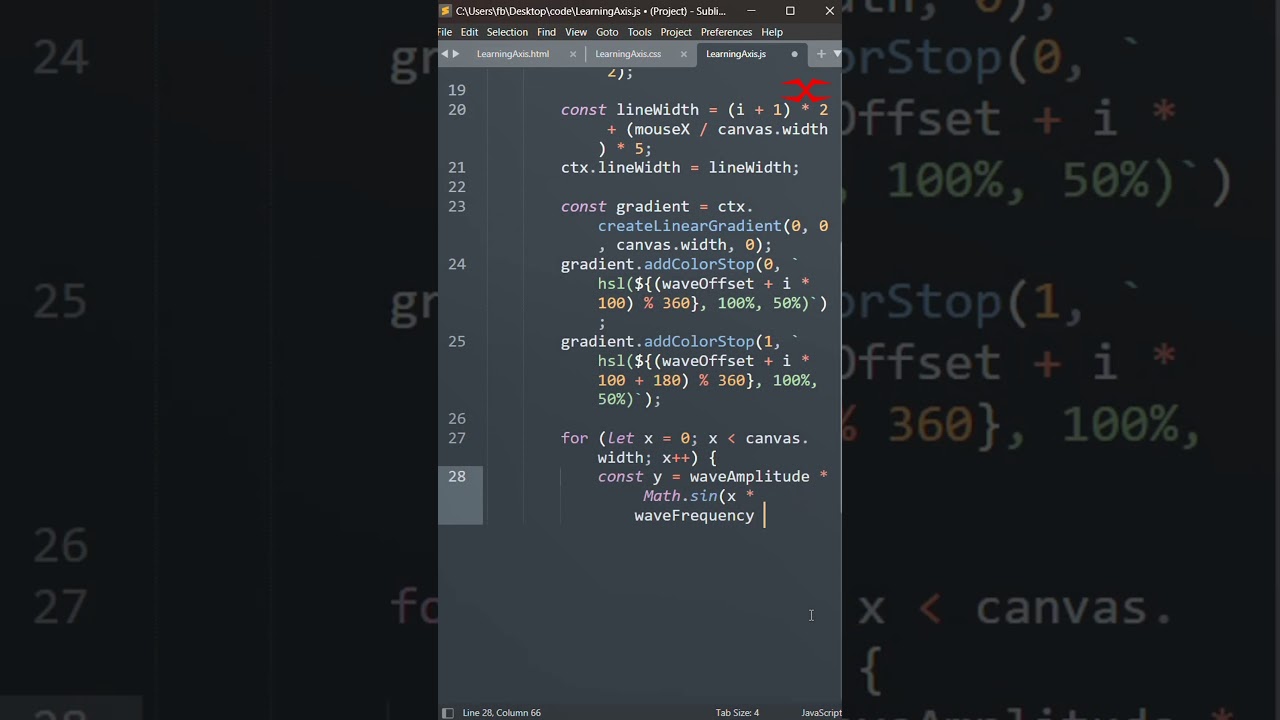This screenshot has height=720, width=1280.
Task: Open the Help menu
Action: [x=772, y=32]
